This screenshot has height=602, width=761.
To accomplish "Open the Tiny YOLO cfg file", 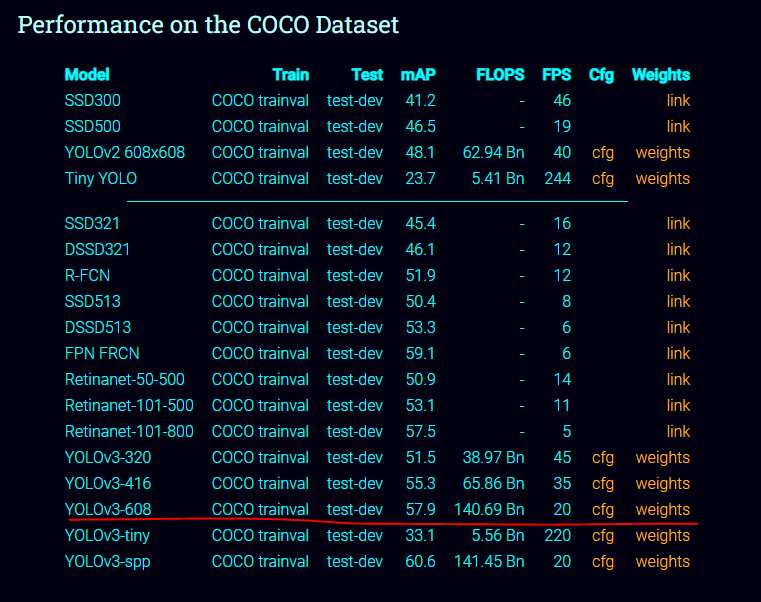I will coord(603,179).
